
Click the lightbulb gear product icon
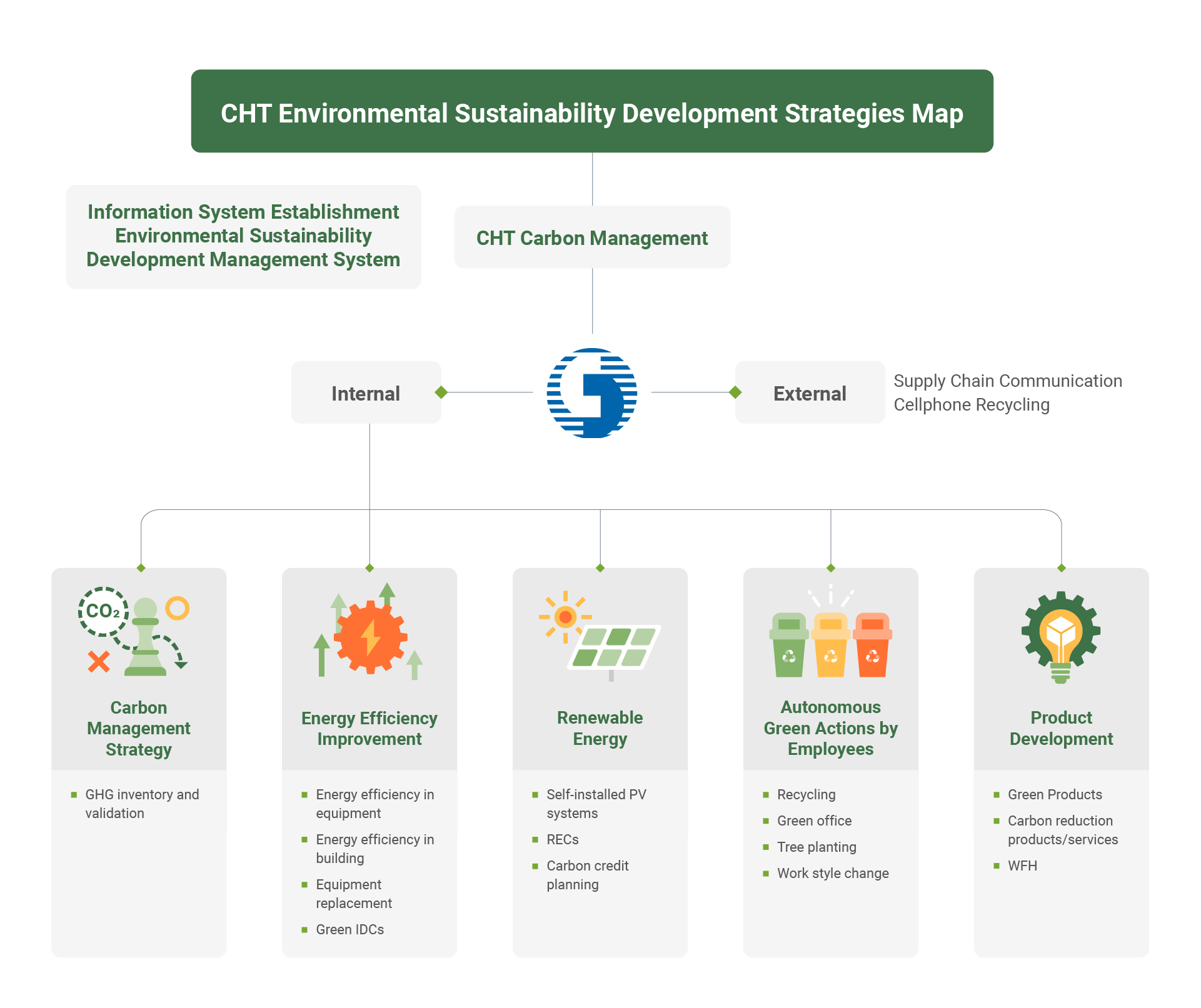point(1061,637)
